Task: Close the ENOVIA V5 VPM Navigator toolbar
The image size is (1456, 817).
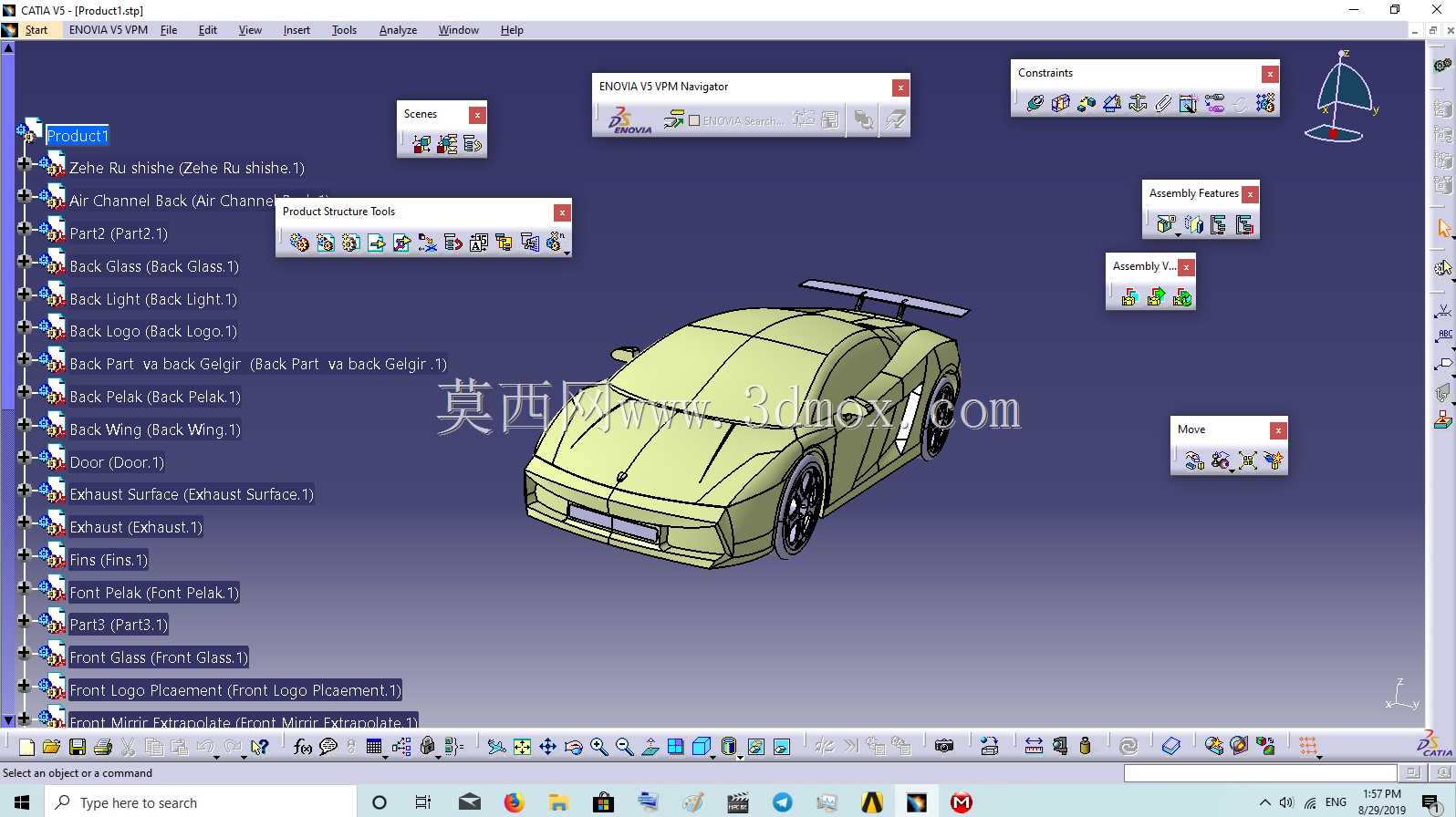Action: (x=900, y=88)
